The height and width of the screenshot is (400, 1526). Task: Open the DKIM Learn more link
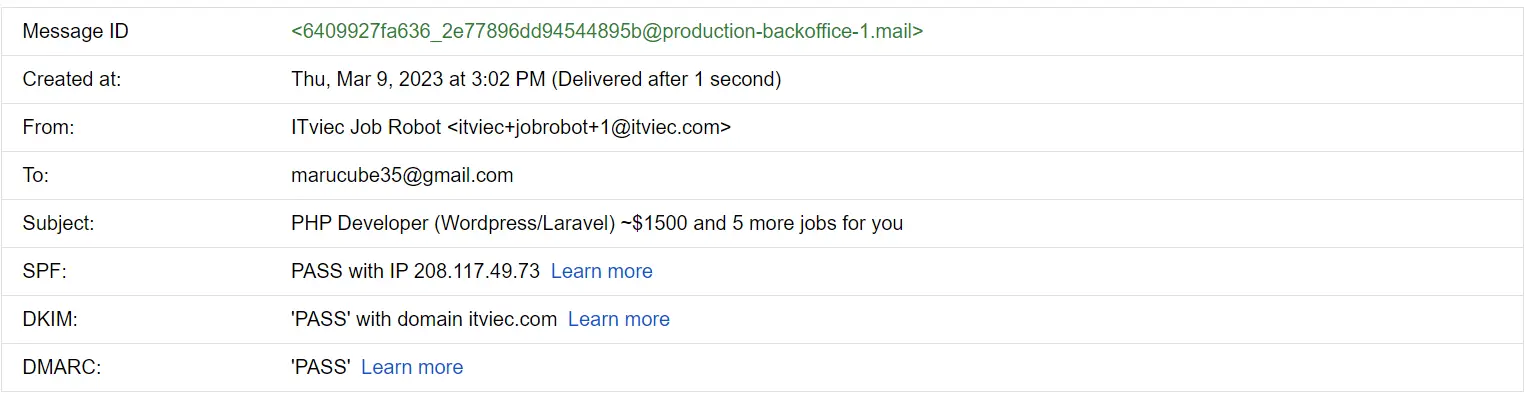pos(618,319)
